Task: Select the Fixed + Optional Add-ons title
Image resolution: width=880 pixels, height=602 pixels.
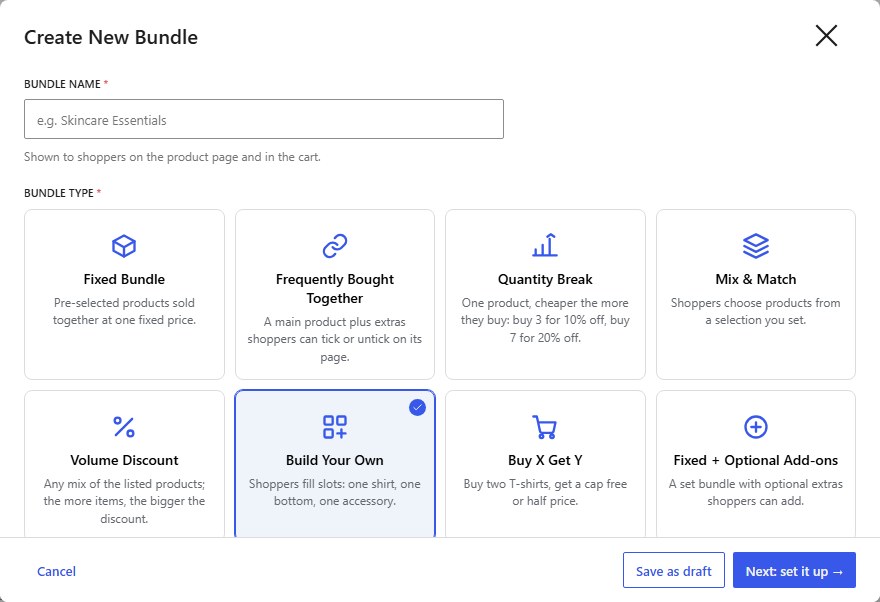Action: click(x=755, y=460)
